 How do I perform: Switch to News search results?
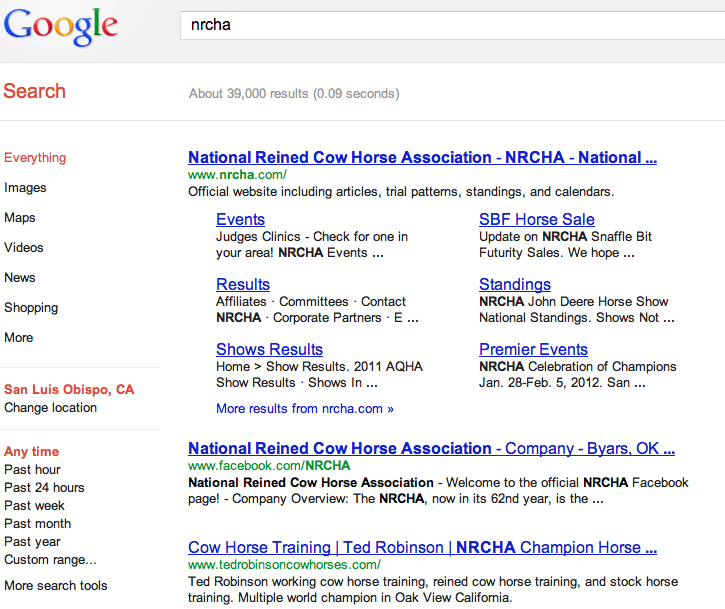(20, 278)
